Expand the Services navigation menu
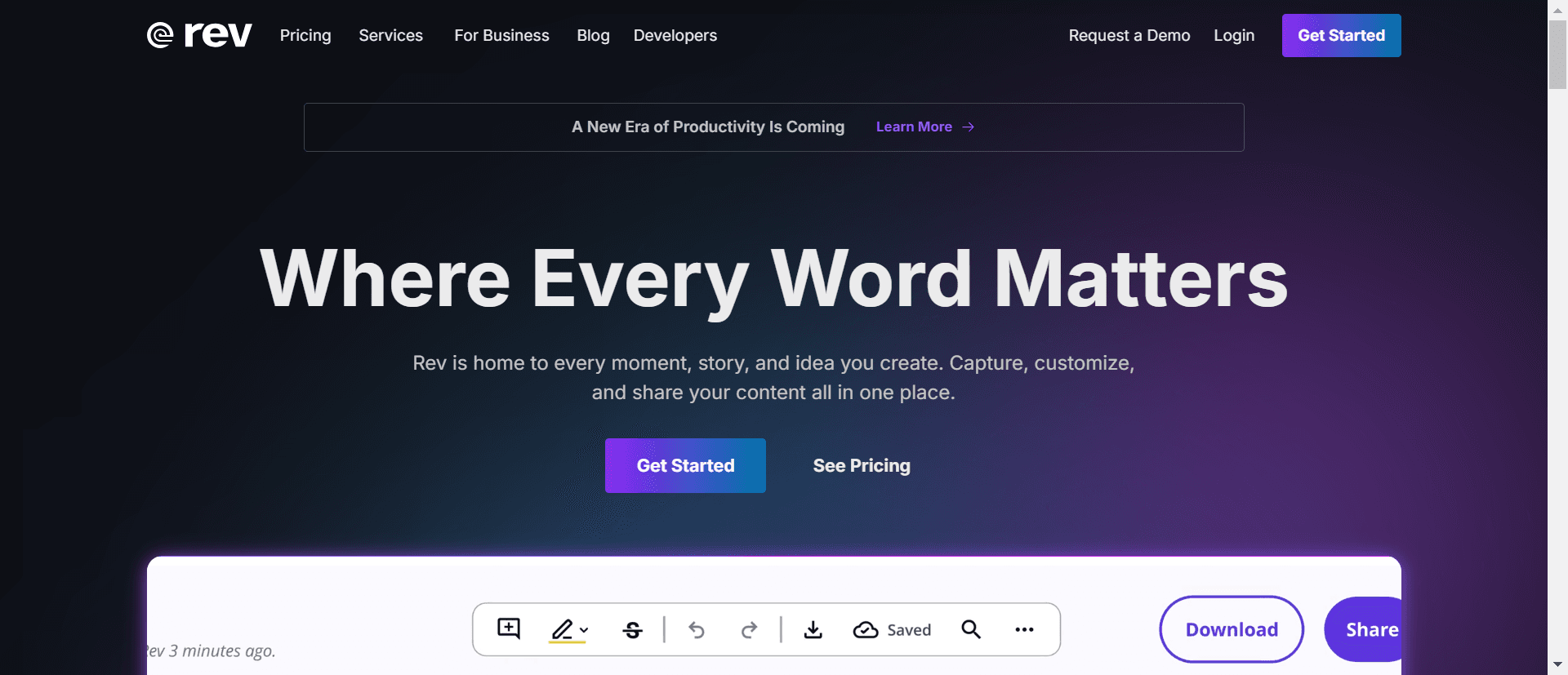Screen dimensions: 1568x675 tap(390, 35)
